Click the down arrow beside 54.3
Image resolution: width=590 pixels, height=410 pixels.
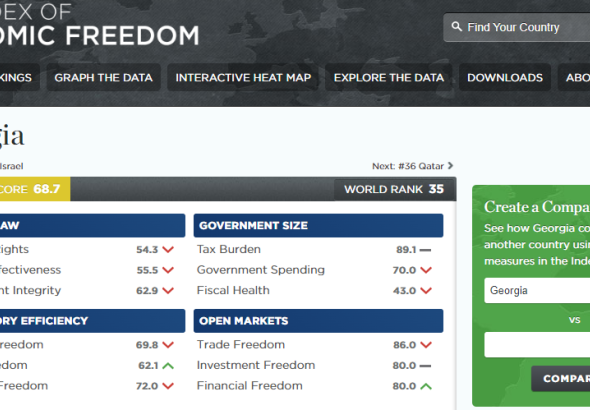click(x=168, y=250)
